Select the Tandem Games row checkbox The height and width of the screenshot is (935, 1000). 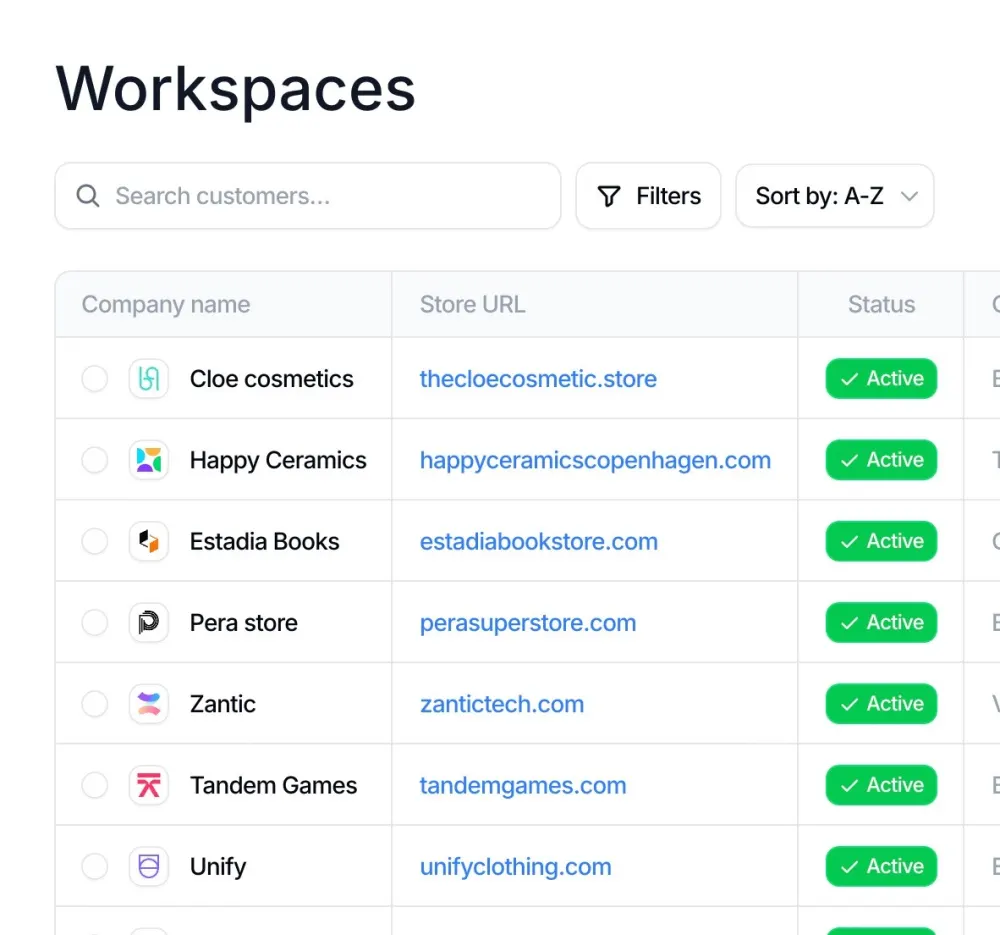tap(94, 785)
